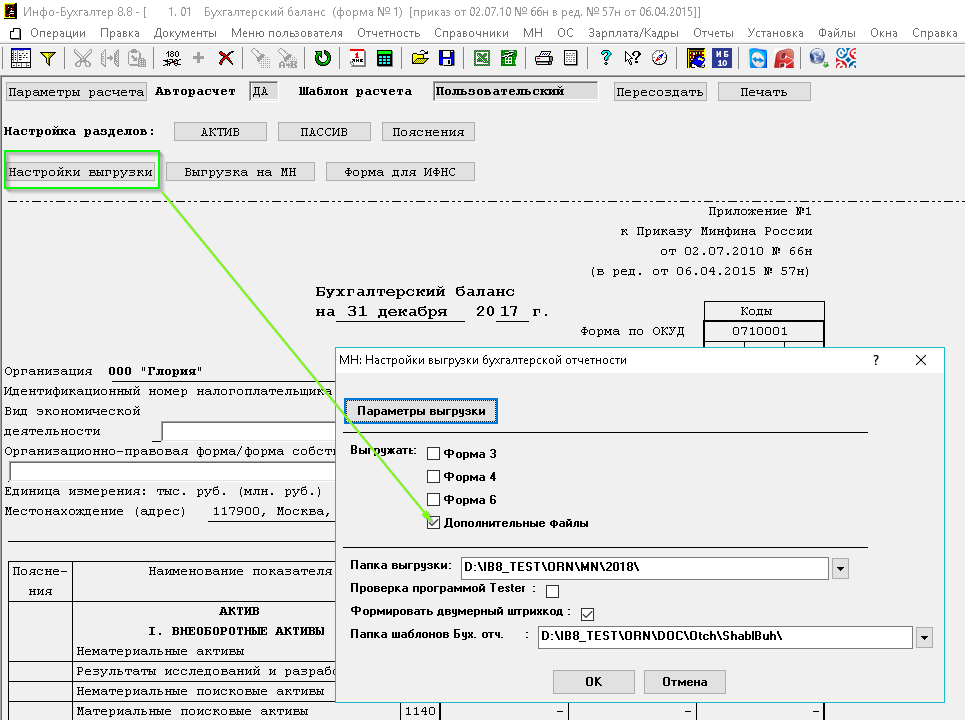Click the green spreadsheet template icon
This screenshot has width=965, height=720.
point(509,58)
